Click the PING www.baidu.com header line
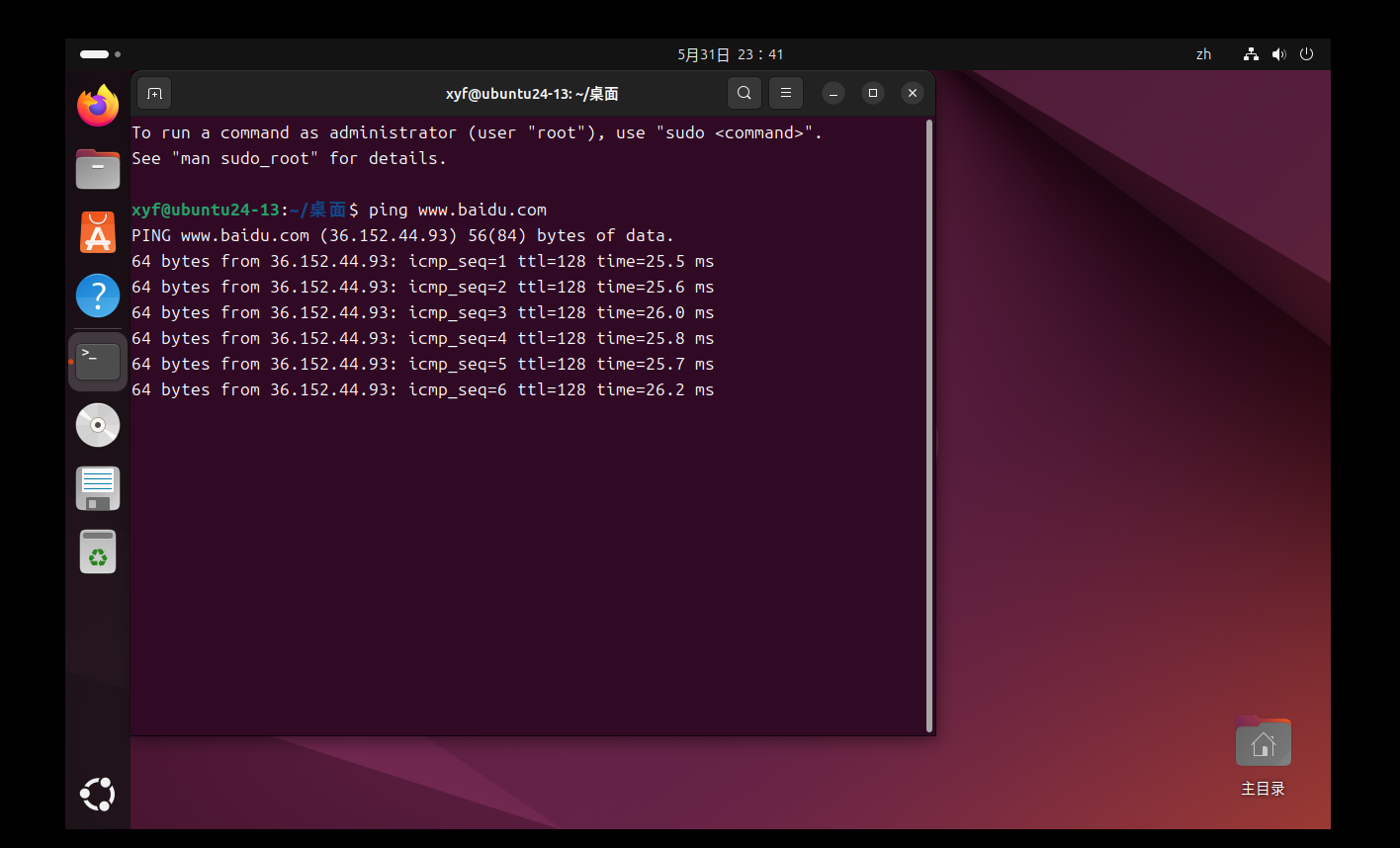 [x=402, y=235]
